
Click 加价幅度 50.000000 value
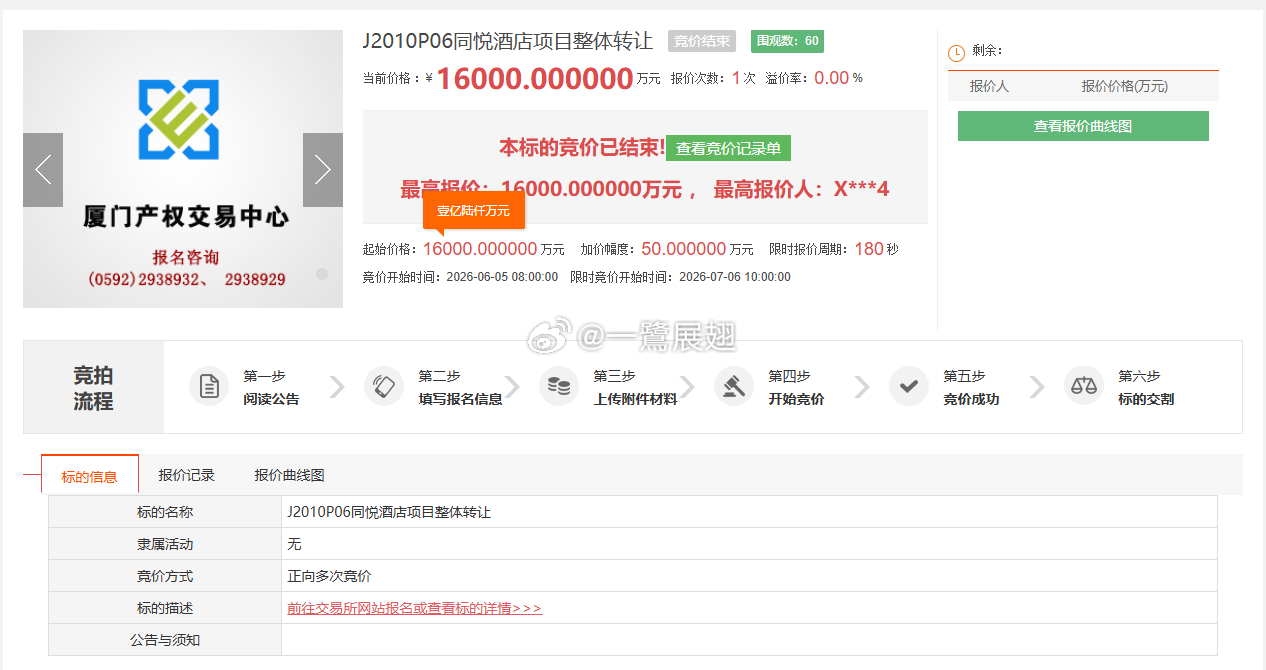[x=683, y=249]
